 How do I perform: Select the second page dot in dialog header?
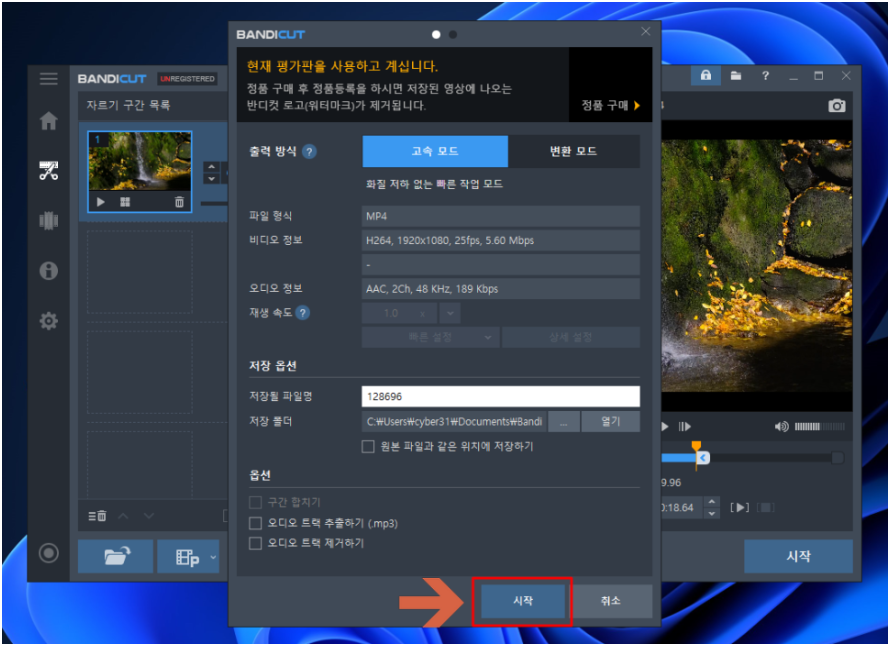453,35
